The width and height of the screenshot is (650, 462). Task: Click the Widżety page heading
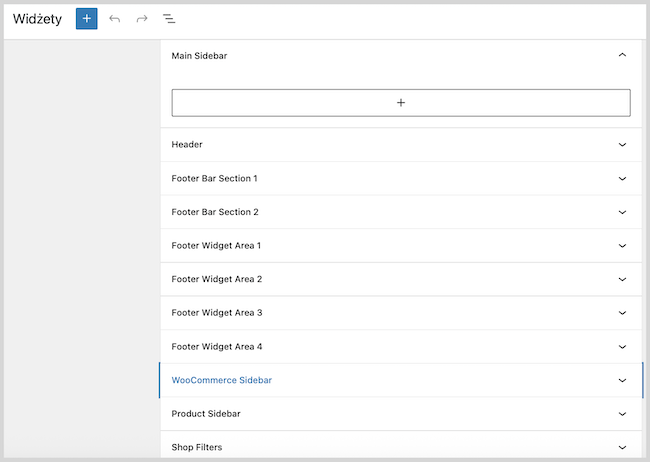point(37,19)
